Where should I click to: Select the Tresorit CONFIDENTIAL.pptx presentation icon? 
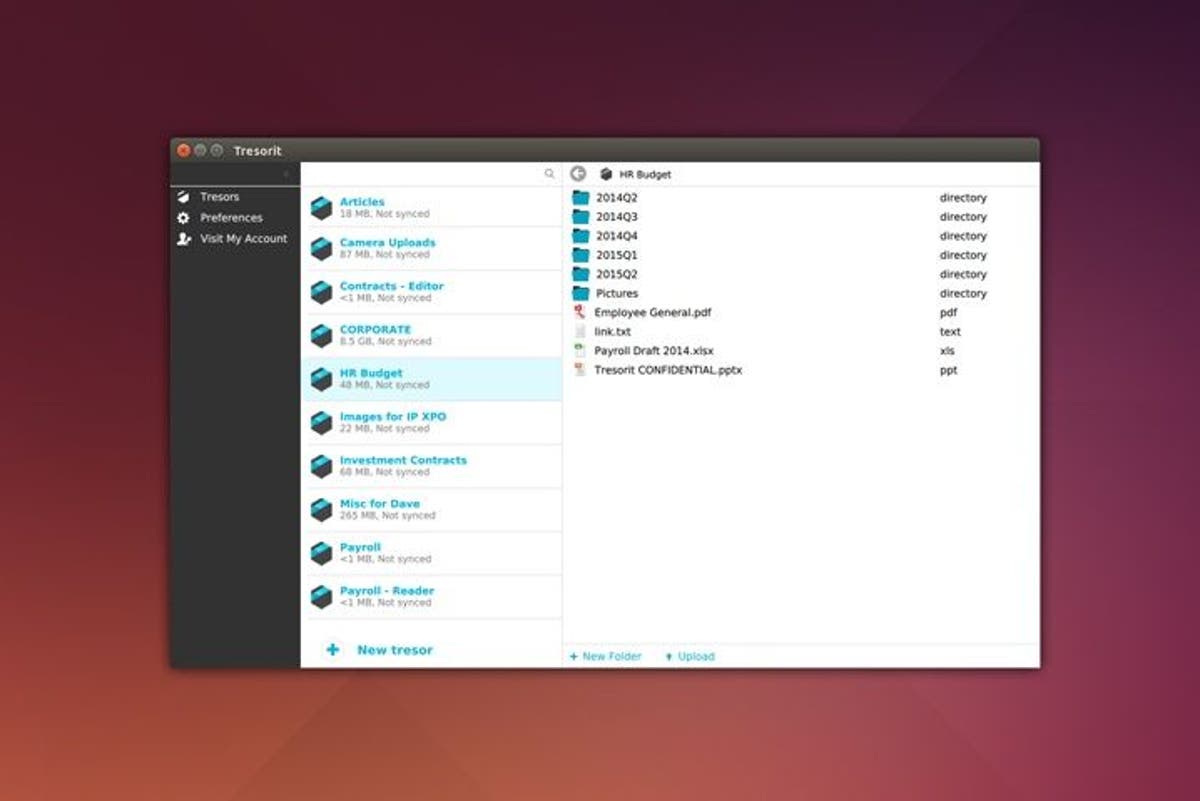[x=579, y=369]
